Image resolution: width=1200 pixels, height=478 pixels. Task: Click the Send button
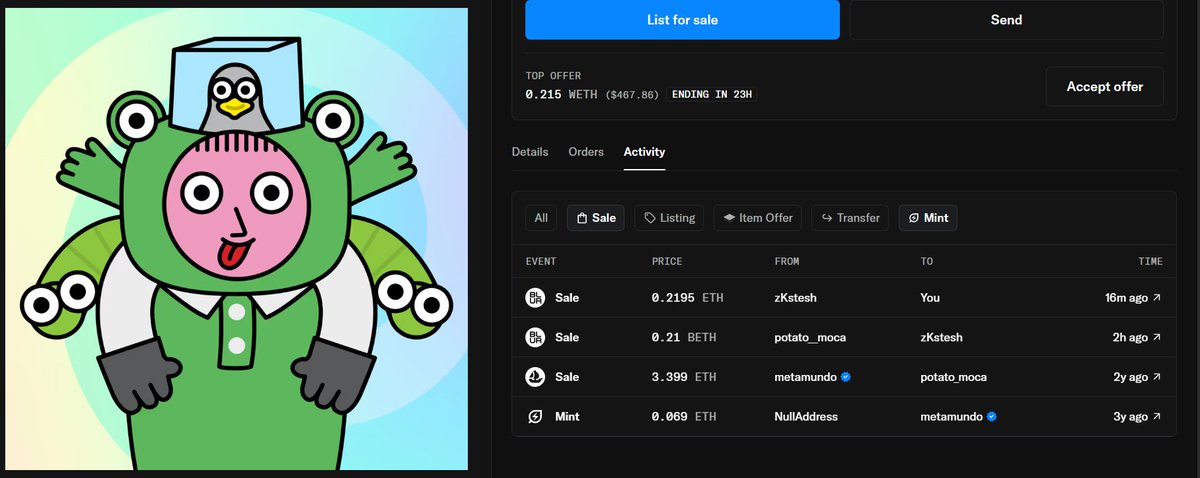click(1007, 19)
